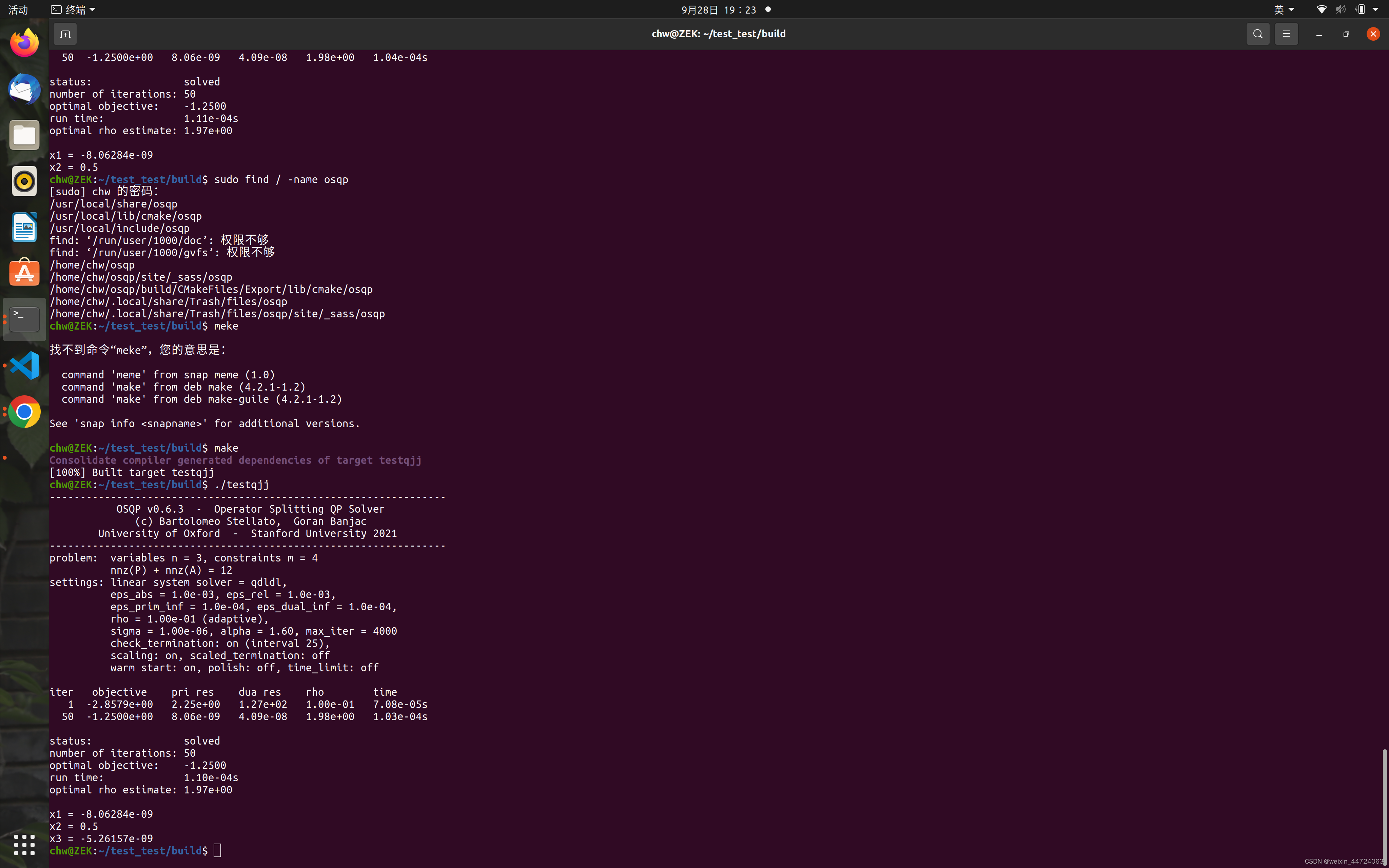The width and height of the screenshot is (1389, 868).
Task: Toggle Wi-Fi via the network indicator
Action: point(1321,9)
